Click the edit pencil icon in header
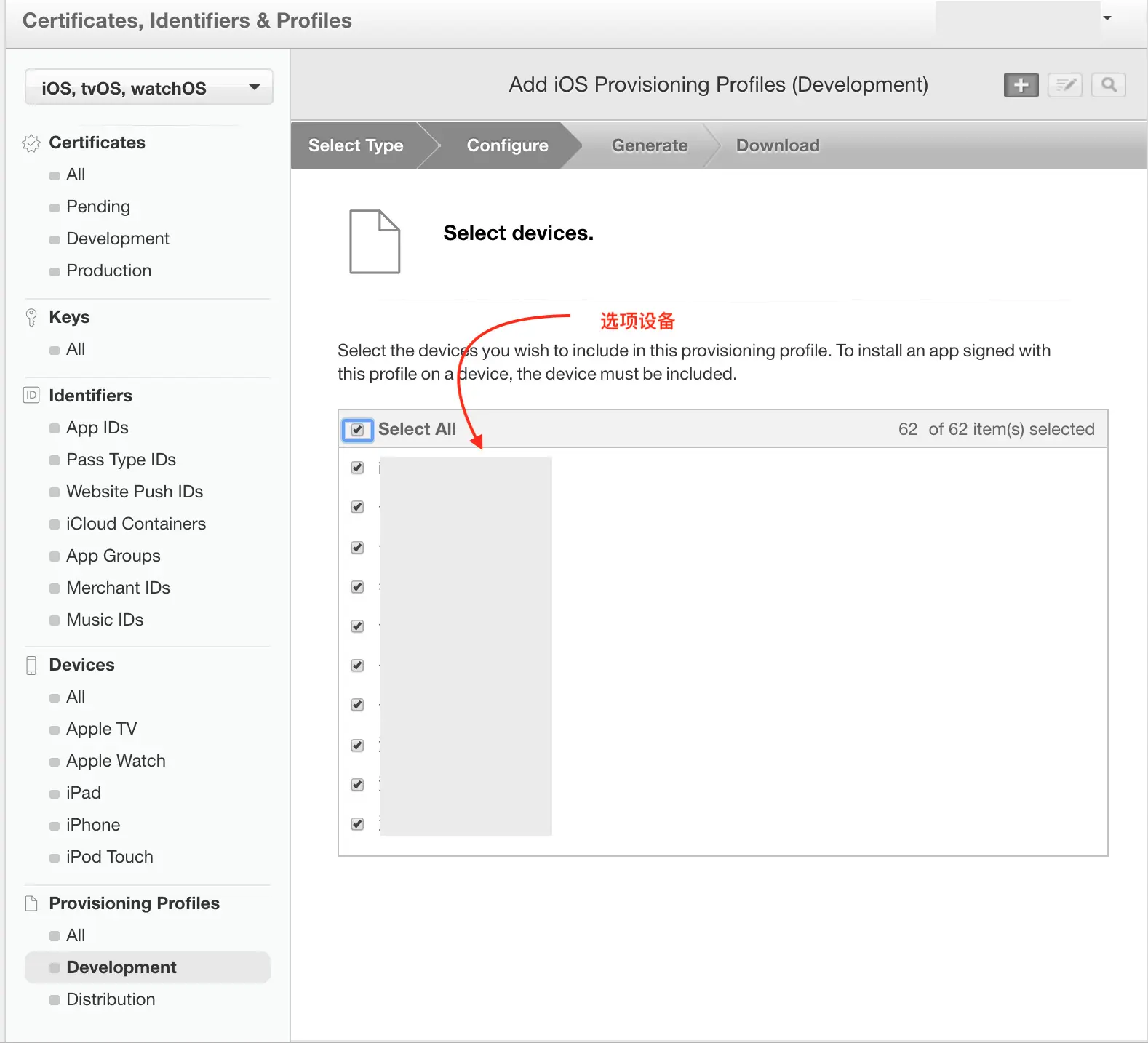This screenshot has width=1148, height=1043. point(1065,85)
